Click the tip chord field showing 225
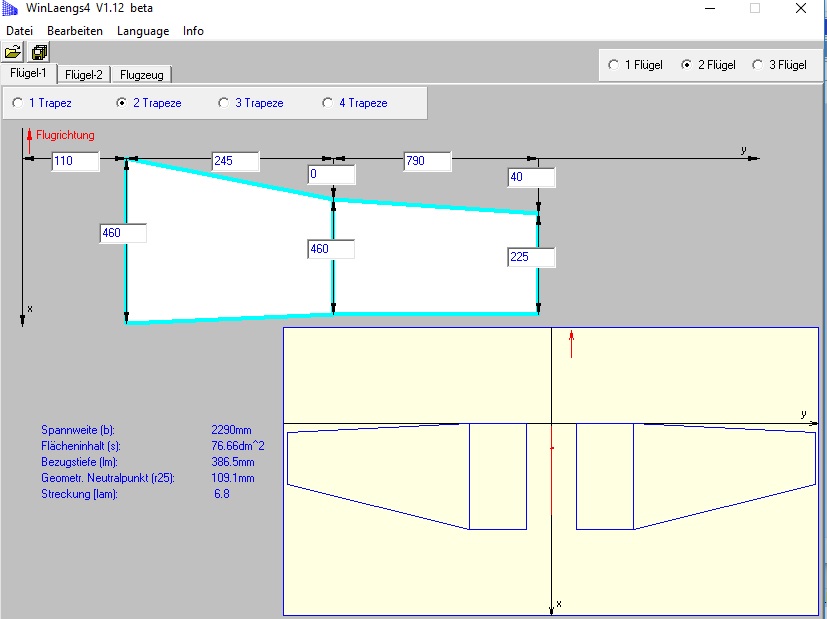827x619 pixels. [531, 257]
